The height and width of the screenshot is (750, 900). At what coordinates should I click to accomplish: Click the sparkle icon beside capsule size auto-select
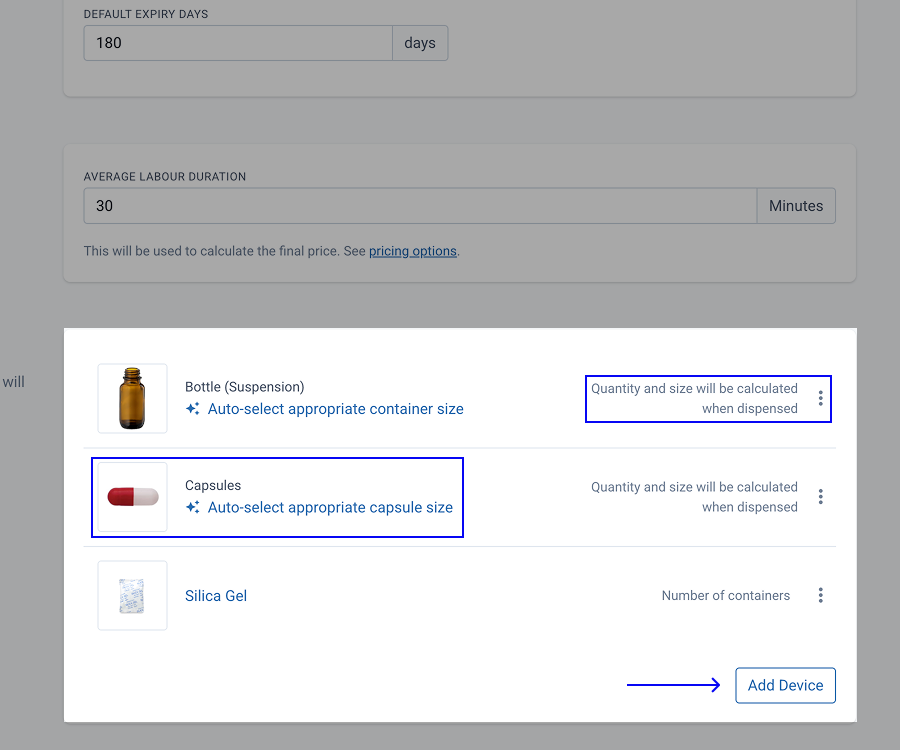pos(192,507)
